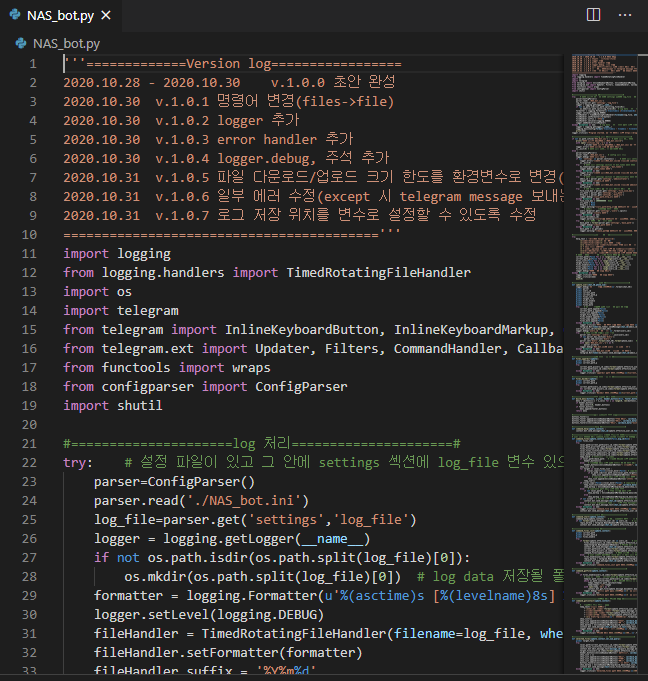The image size is (648, 681).
Task: Click 'logging.handlers' on line 12
Action: [163, 273]
